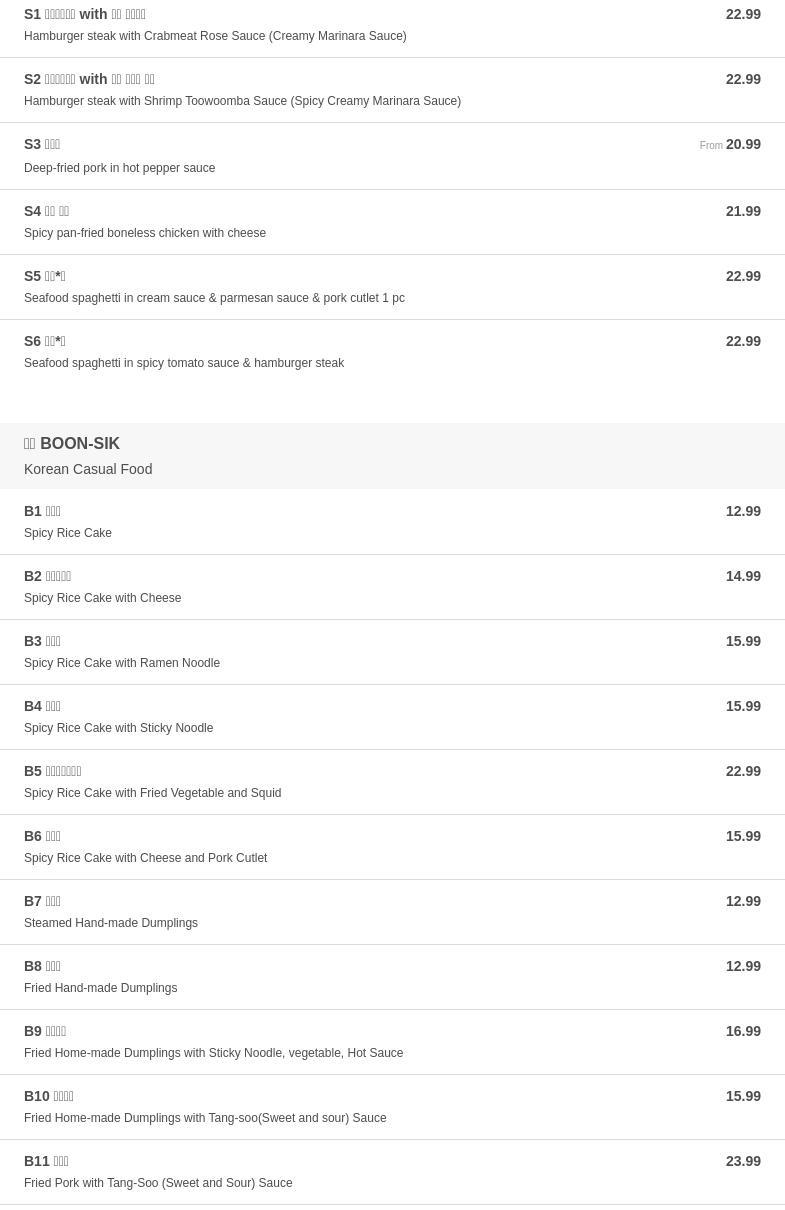785x1210 pixels.
Task: Click the From 20.99 price on S3
Action: [x=730, y=145]
